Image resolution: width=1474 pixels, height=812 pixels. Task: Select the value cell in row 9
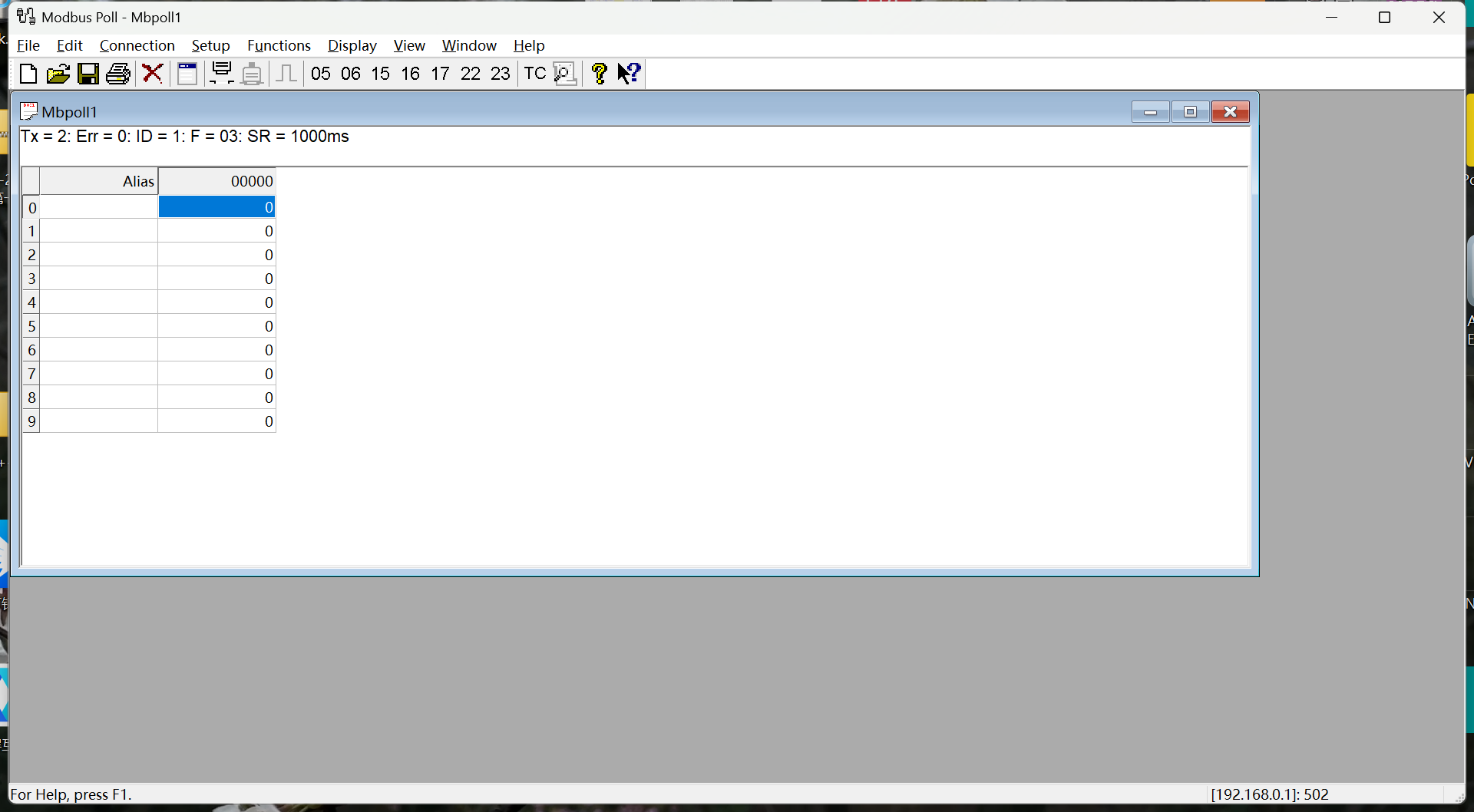[x=217, y=421]
